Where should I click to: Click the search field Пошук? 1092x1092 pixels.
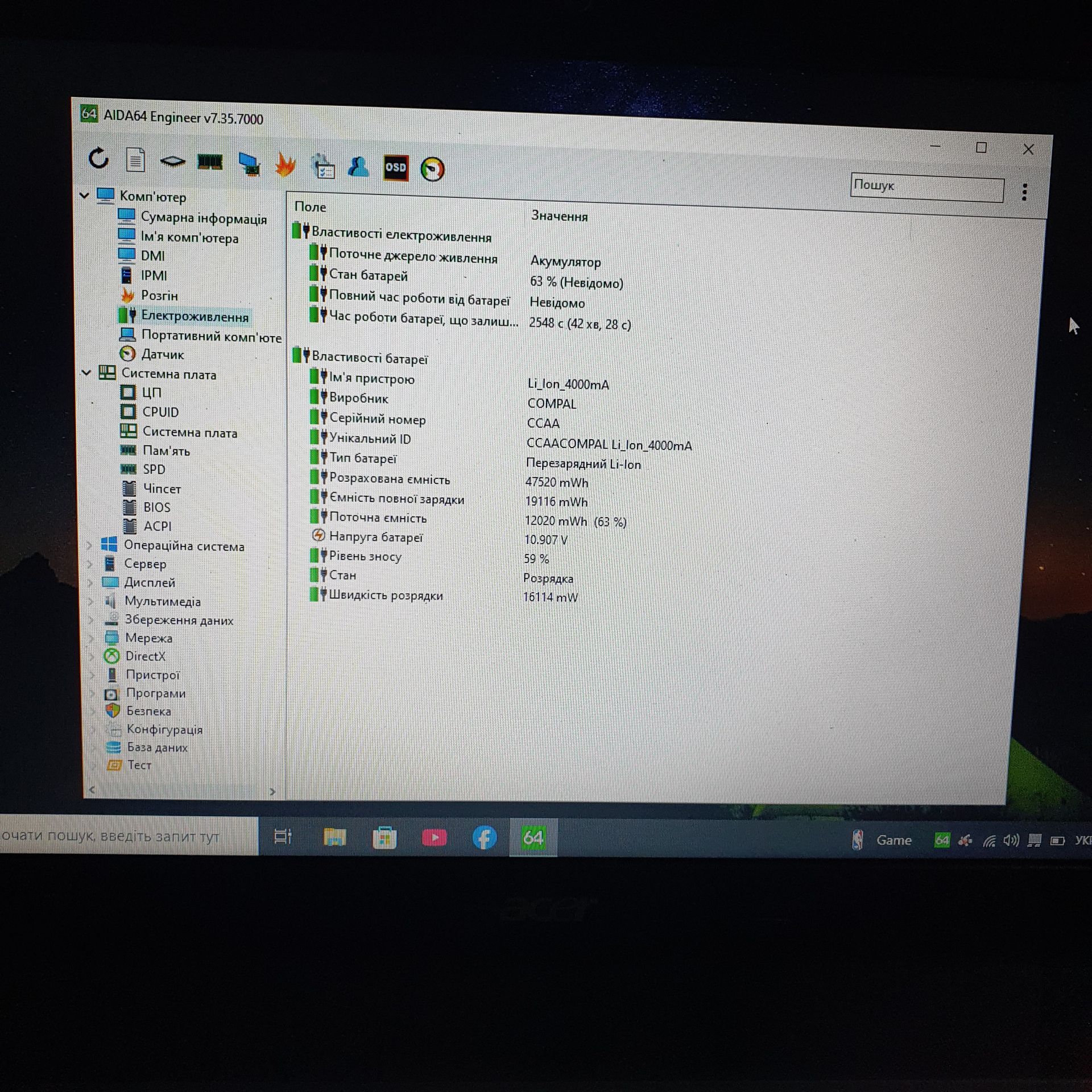(927, 188)
